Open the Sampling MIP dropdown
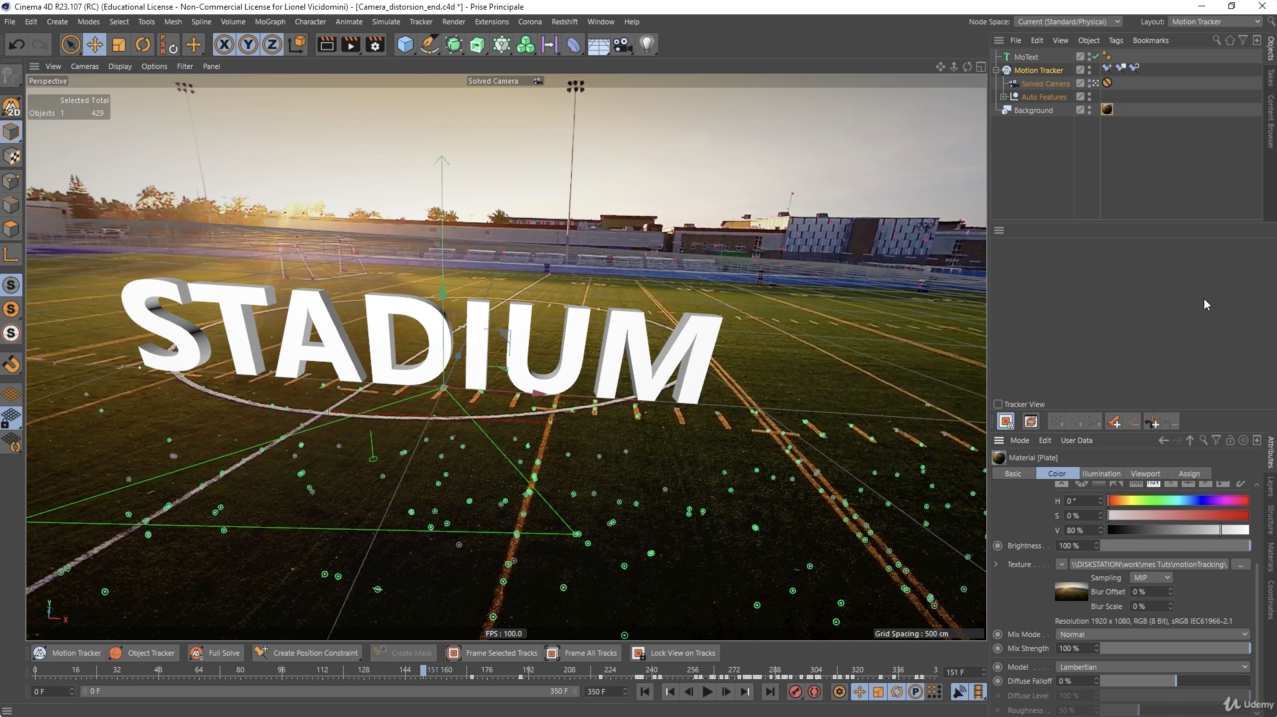The height and width of the screenshot is (717, 1277). 1150,578
